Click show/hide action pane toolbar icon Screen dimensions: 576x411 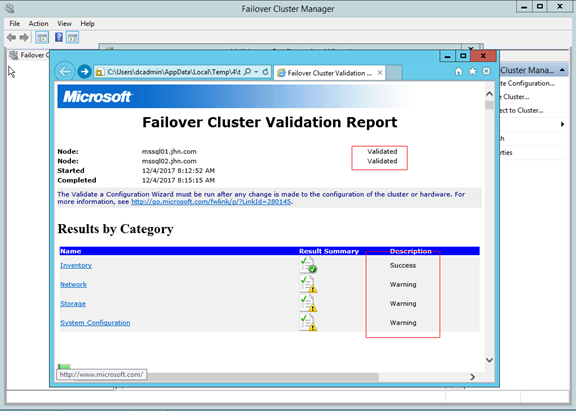point(73,37)
